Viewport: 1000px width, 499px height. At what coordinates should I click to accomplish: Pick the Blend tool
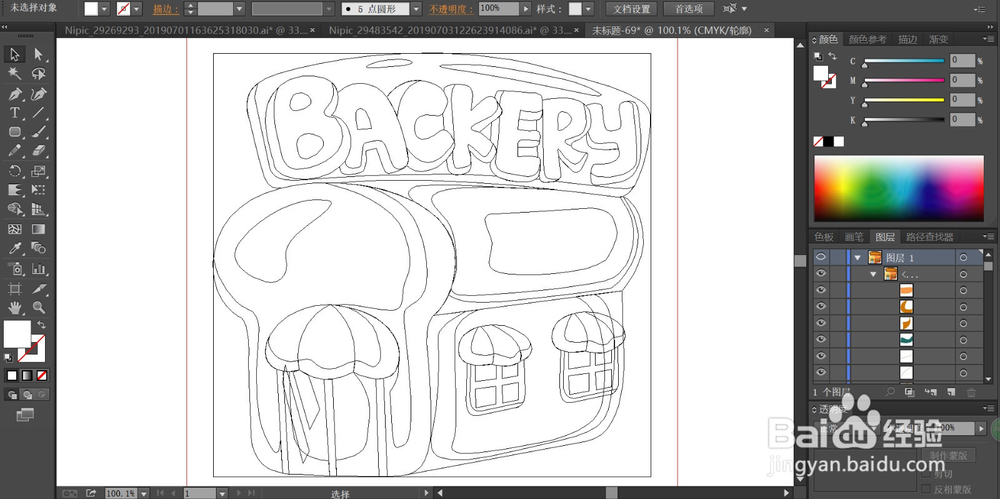[38, 248]
